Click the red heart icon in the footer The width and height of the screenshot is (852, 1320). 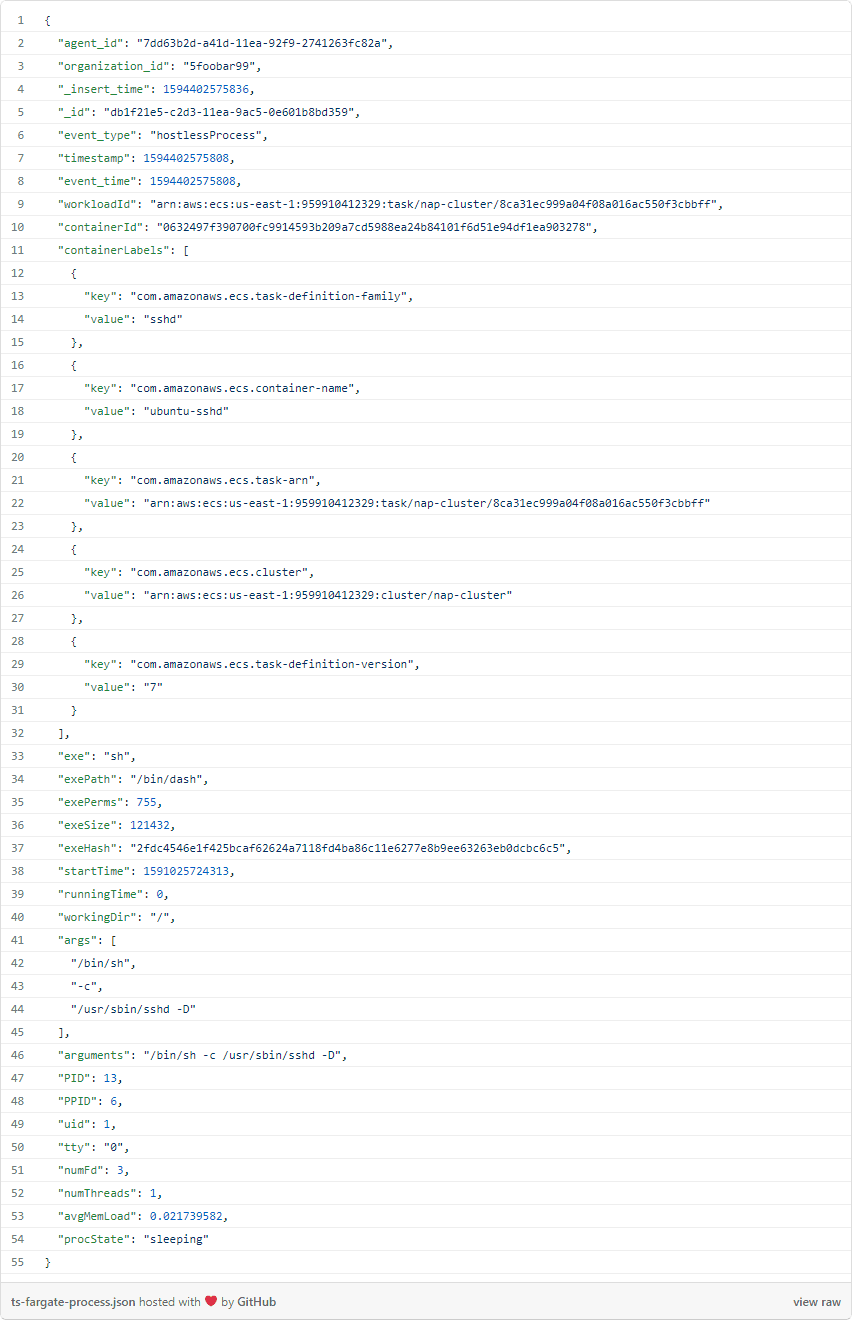211,1302
